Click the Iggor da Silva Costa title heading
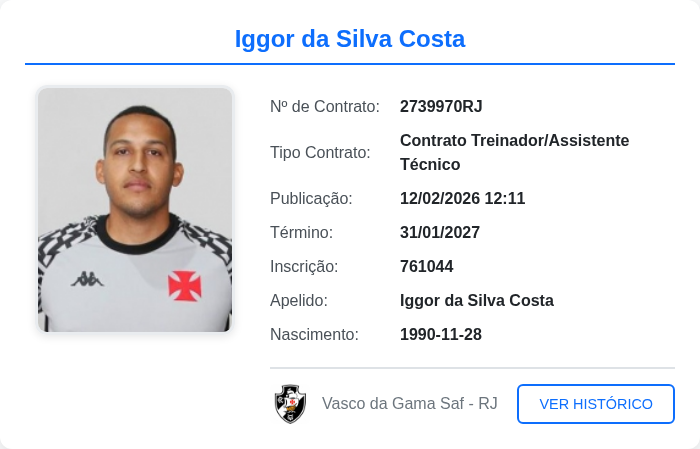The height and width of the screenshot is (449, 700). 350,39
